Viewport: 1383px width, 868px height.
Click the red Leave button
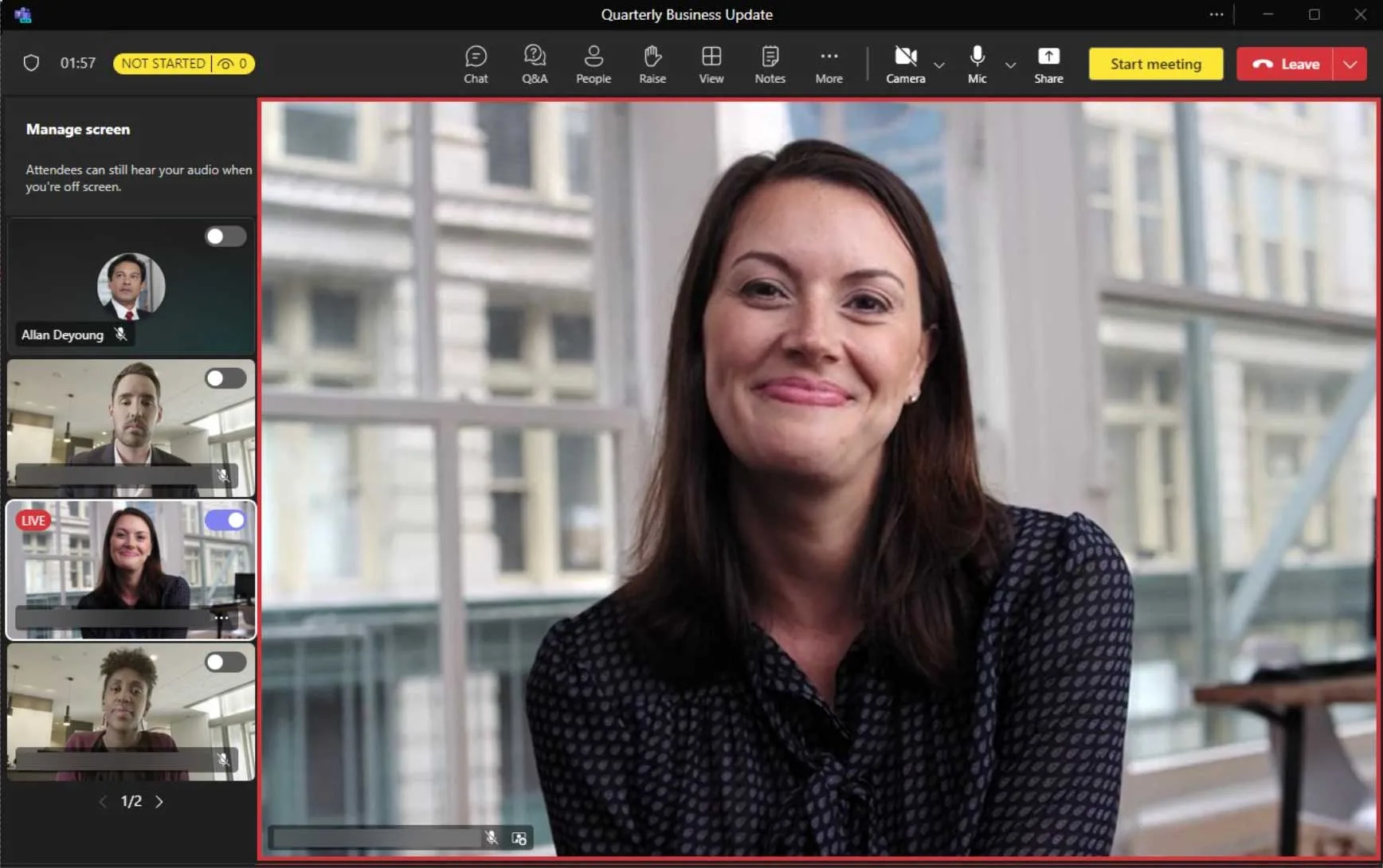(1284, 64)
